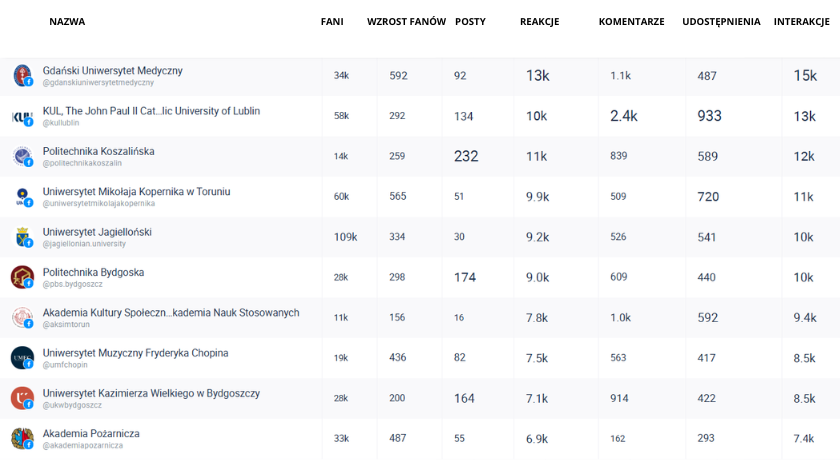
Task: Click Politechnika Koszalińska profile logo
Action: point(22,156)
